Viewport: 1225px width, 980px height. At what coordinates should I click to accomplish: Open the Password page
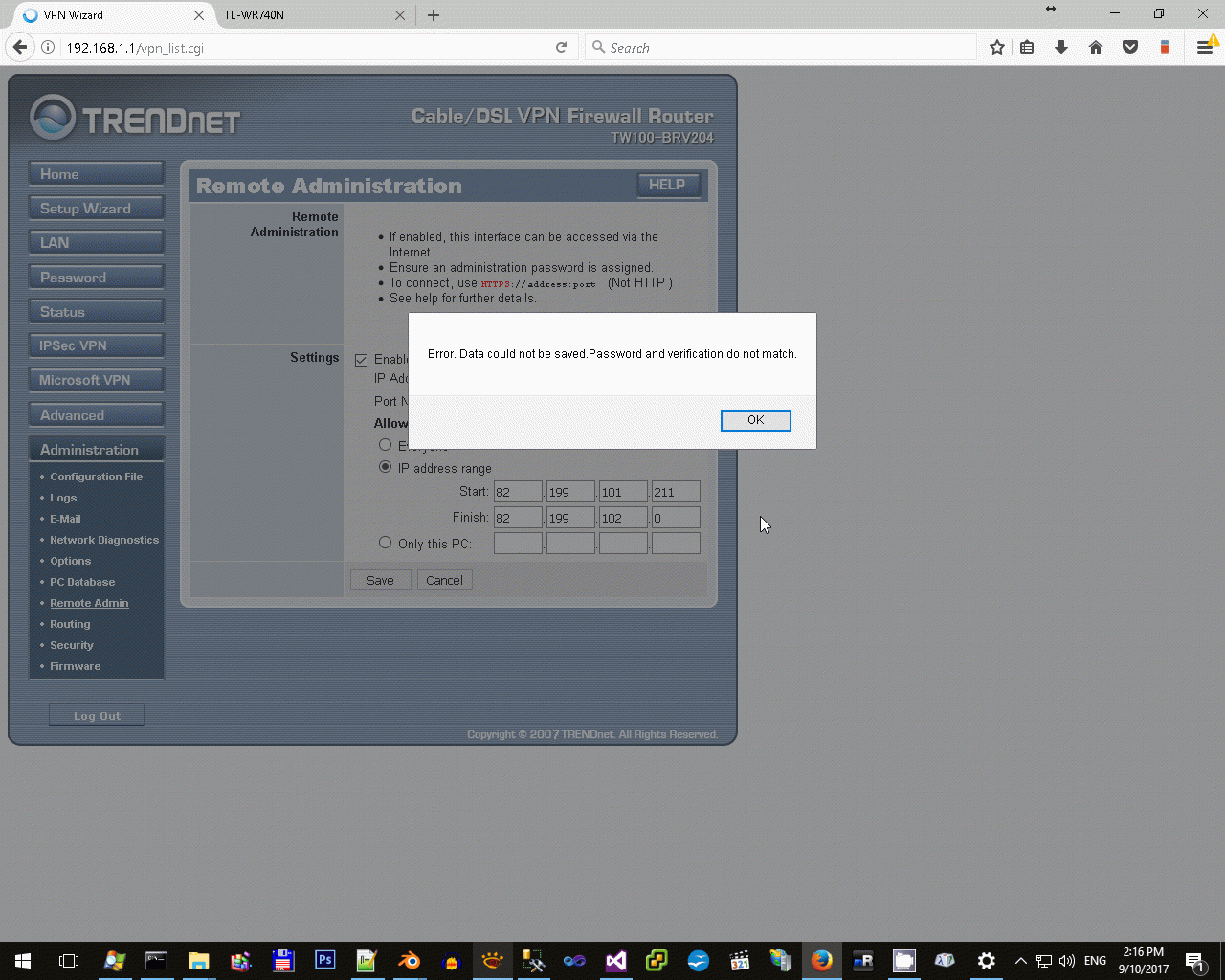[x=97, y=278]
